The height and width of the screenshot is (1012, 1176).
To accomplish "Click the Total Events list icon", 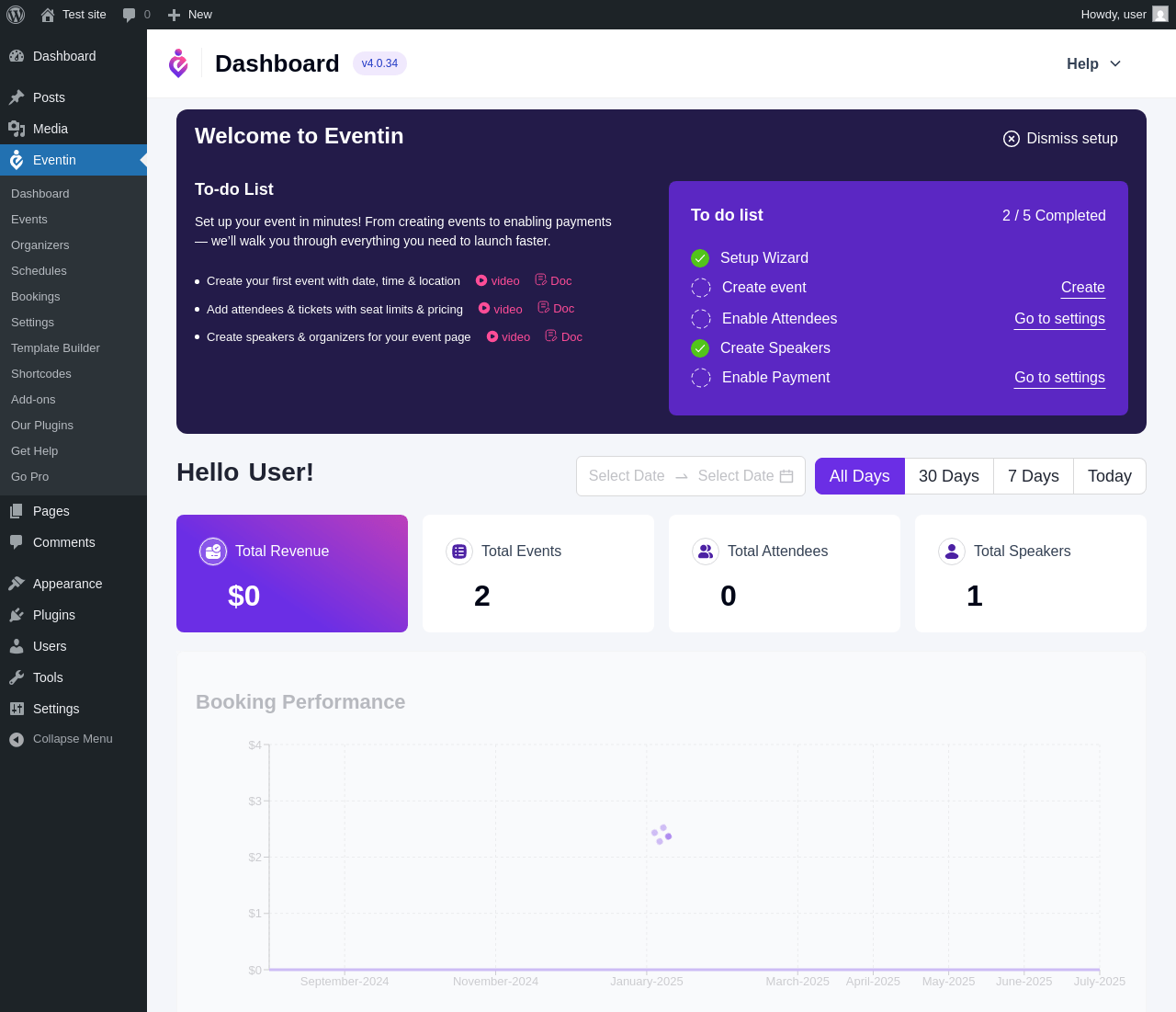I will pyautogui.click(x=459, y=551).
